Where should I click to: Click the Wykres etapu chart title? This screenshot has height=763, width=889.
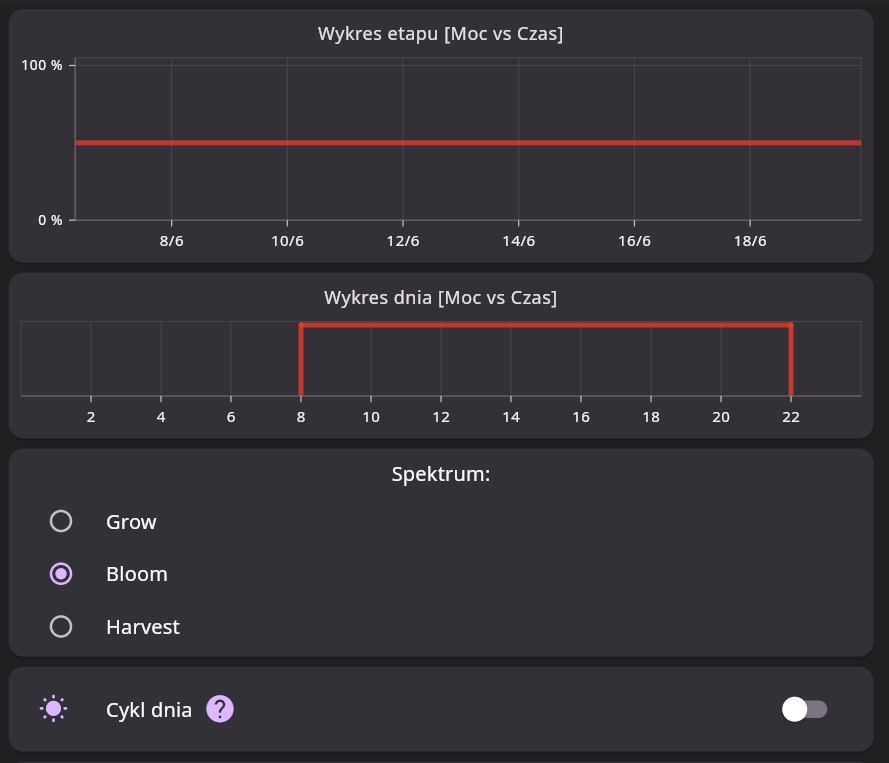[440, 34]
